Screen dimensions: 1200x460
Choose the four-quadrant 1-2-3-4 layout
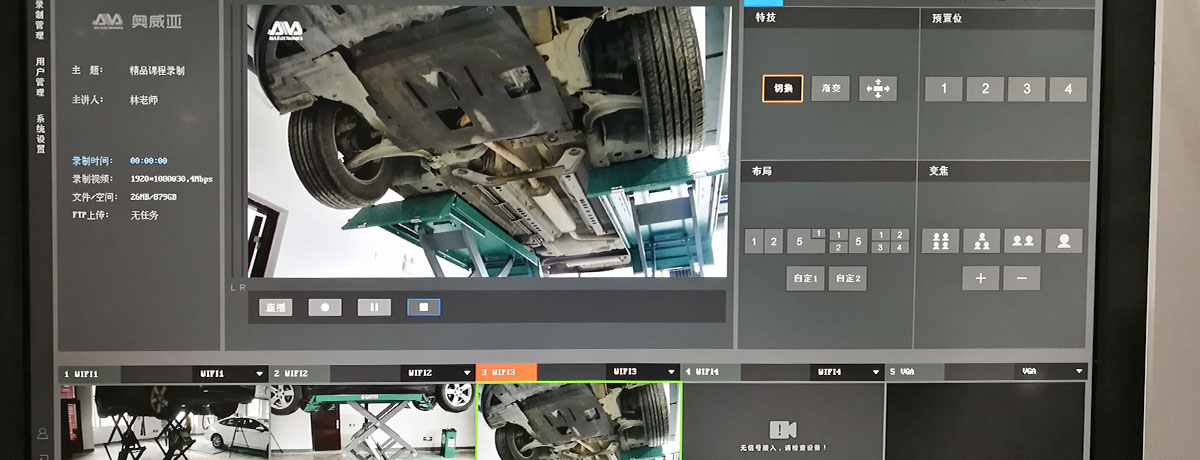[890, 241]
